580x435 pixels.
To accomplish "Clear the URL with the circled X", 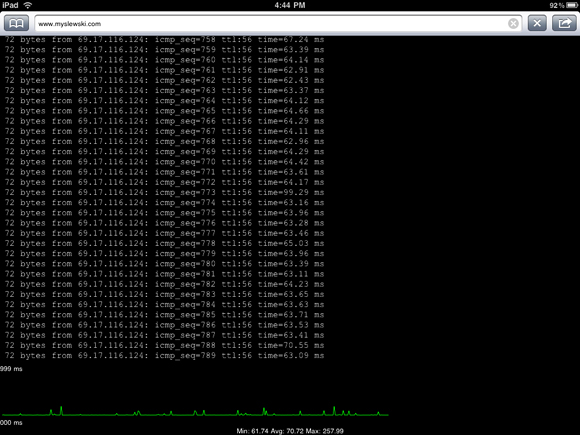I will pos(513,24).
